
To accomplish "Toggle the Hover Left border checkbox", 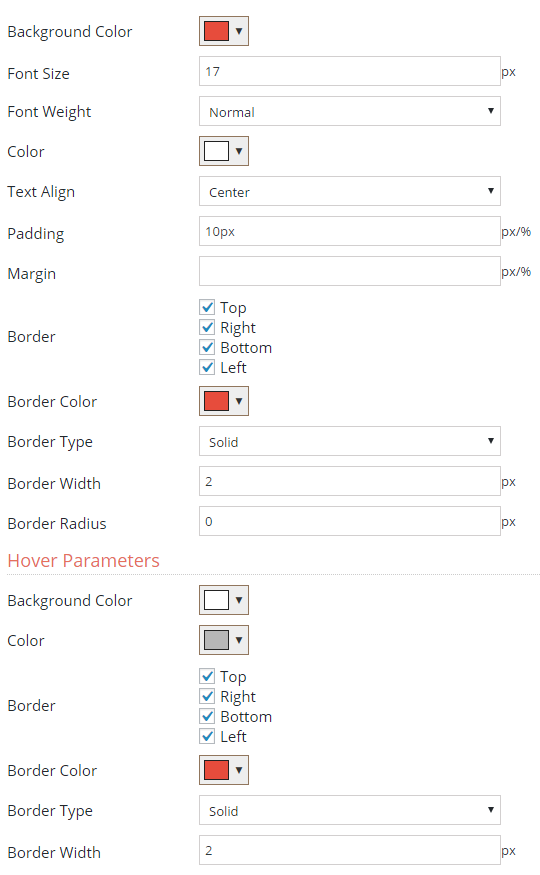I will coord(207,736).
